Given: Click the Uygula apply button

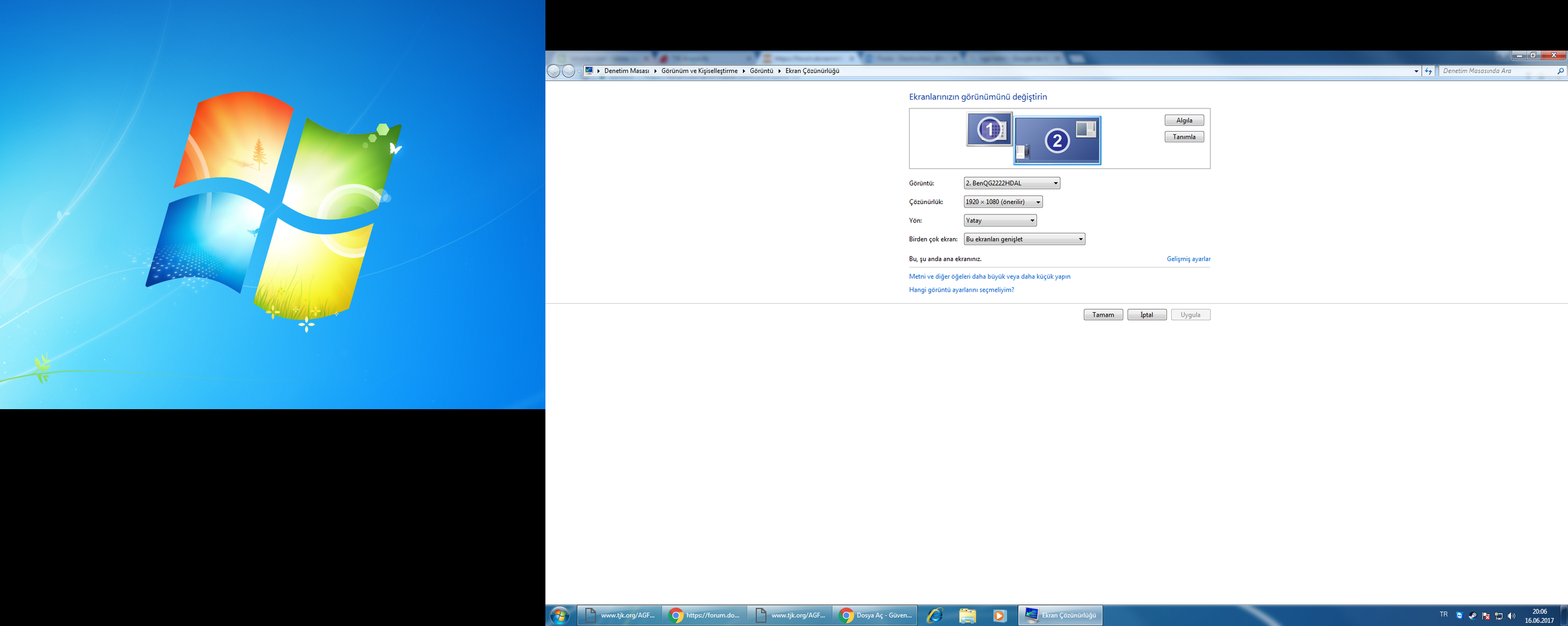Looking at the screenshot, I should click(1191, 315).
